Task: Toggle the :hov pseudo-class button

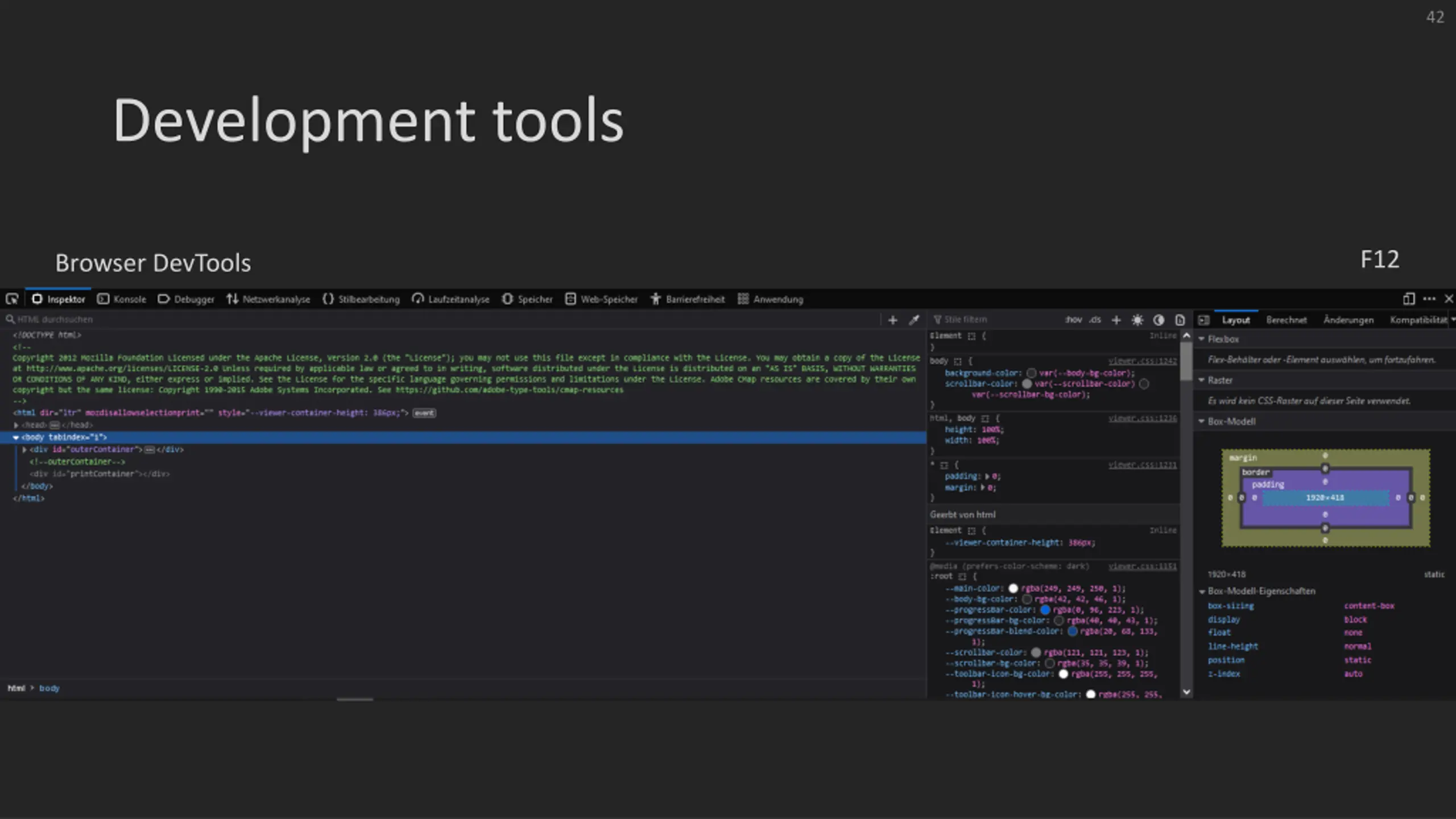Action: coord(1073,320)
